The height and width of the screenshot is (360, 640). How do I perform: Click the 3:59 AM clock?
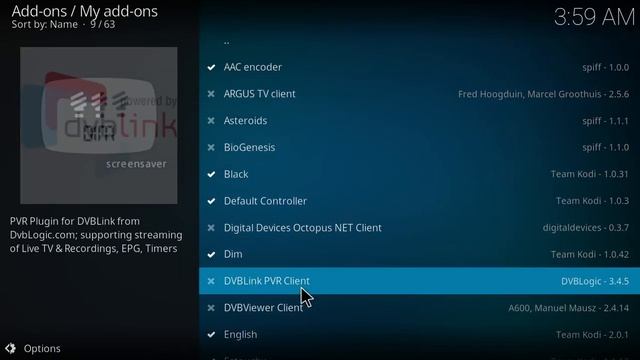pyautogui.click(x=594, y=17)
